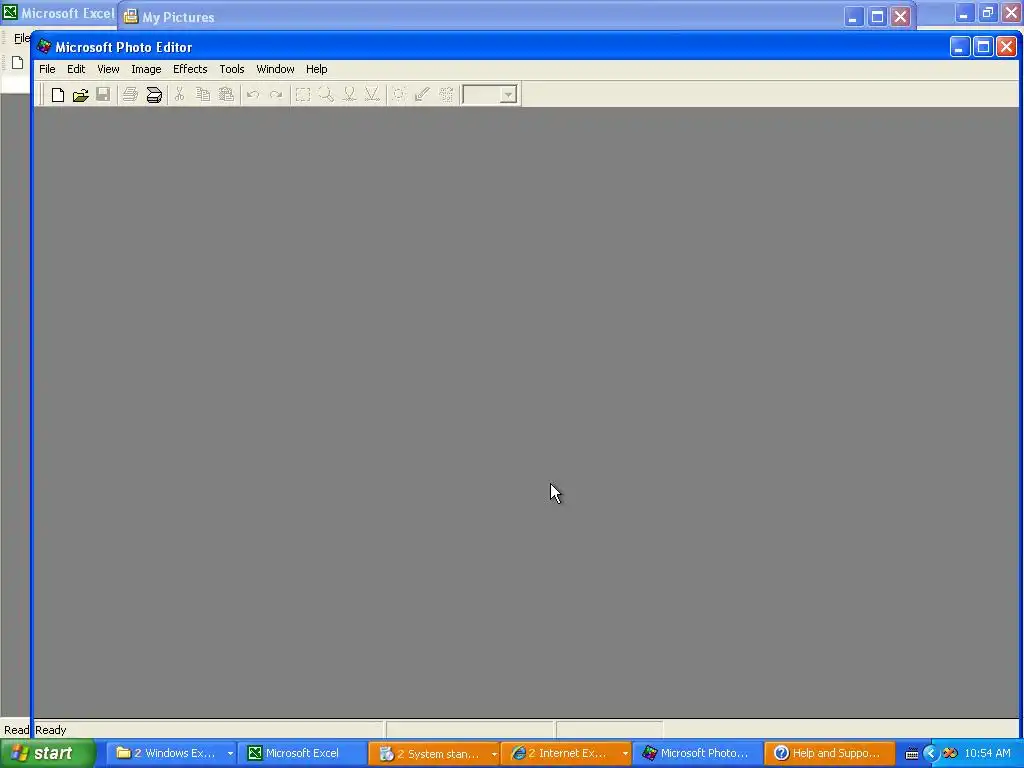The width and height of the screenshot is (1024, 768).
Task: Click the Copy icon in toolbar
Action: tap(202, 95)
